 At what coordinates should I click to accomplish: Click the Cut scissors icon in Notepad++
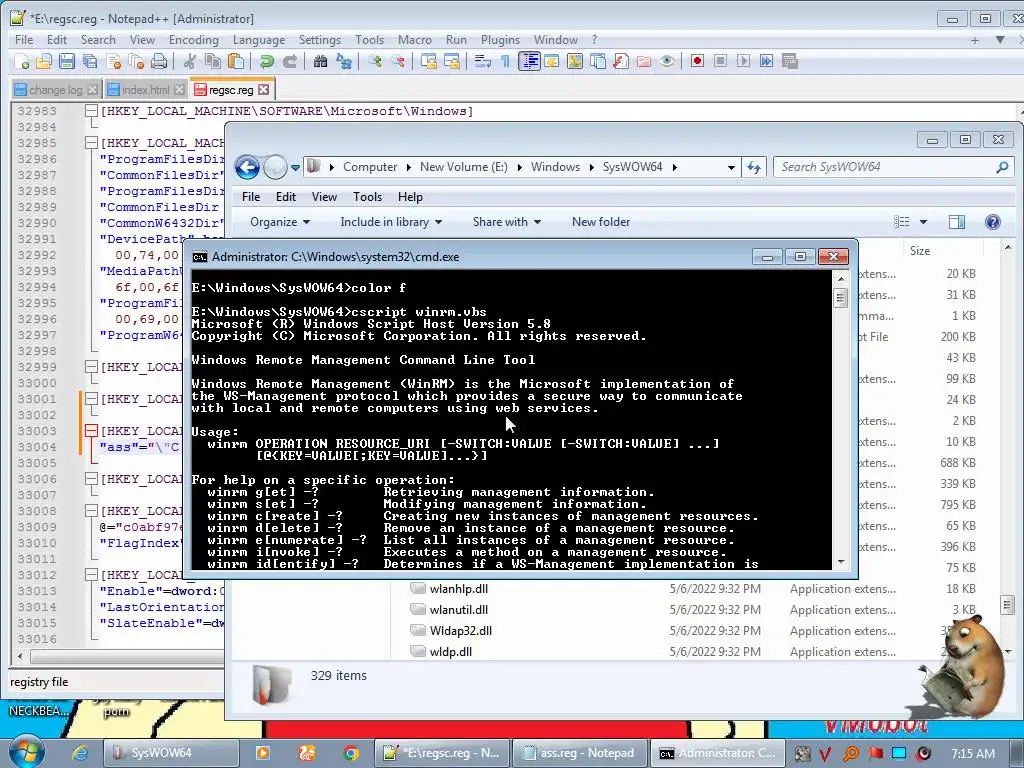point(189,61)
